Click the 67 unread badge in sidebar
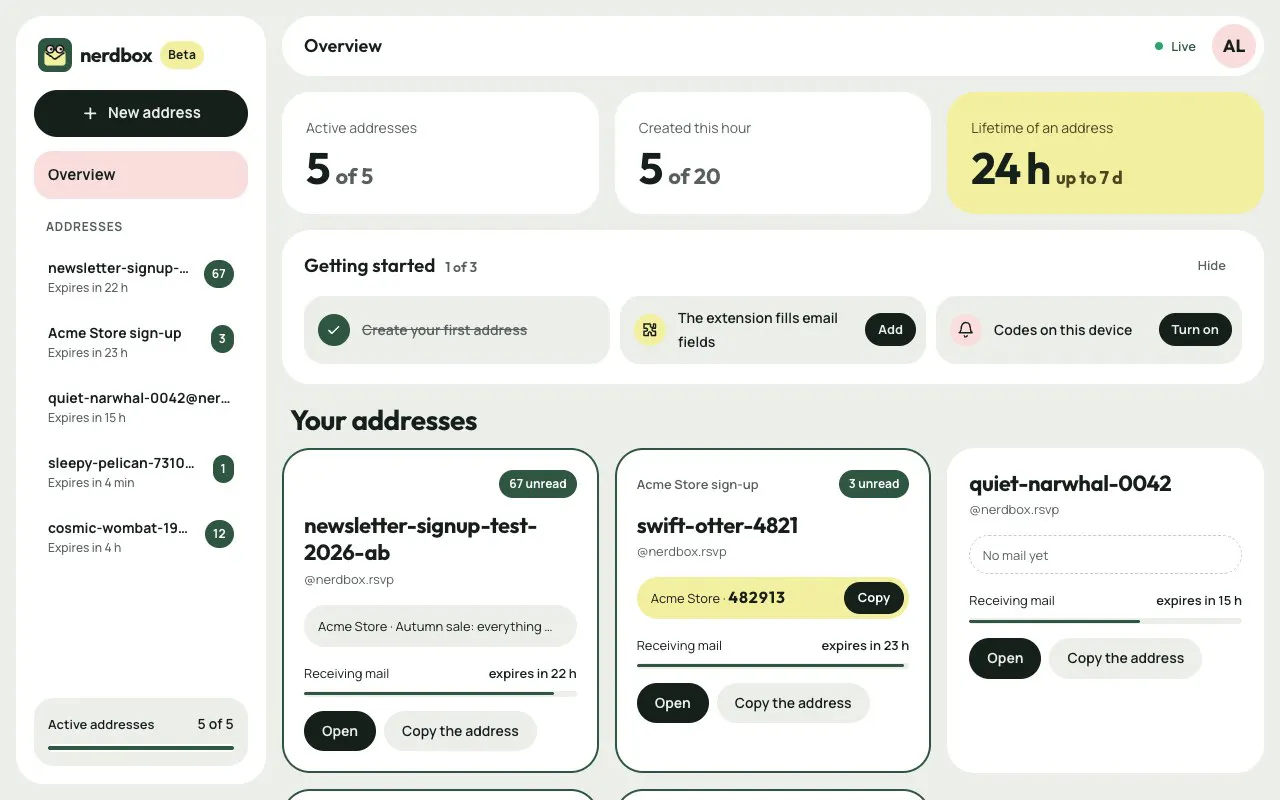 point(219,274)
